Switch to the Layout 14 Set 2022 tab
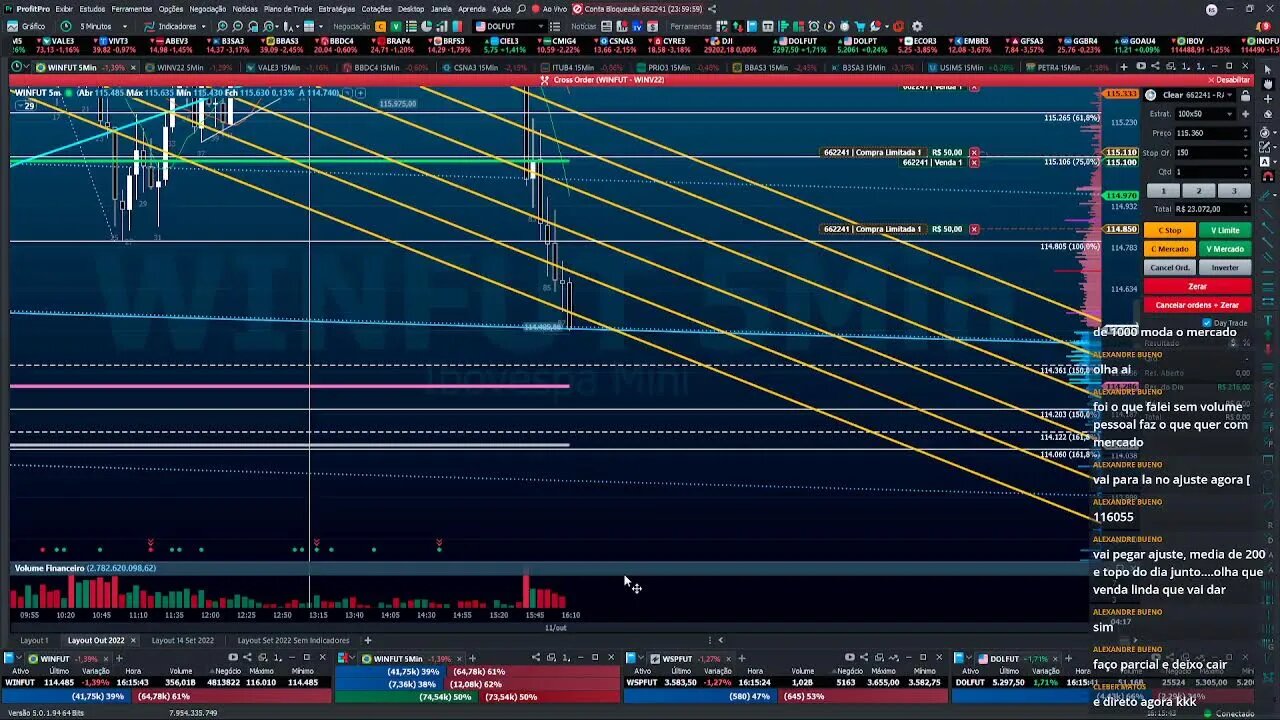The width and height of the screenshot is (1280, 720). [x=182, y=640]
